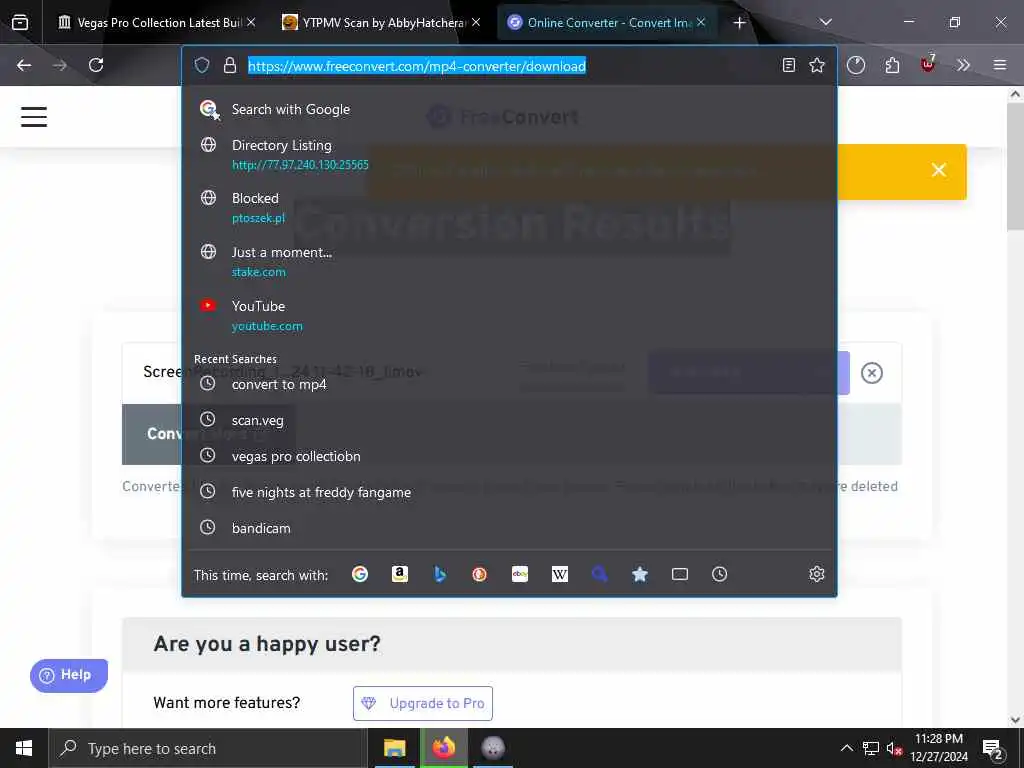Click the page vertical scrollbar thumb

(x=1015, y=167)
